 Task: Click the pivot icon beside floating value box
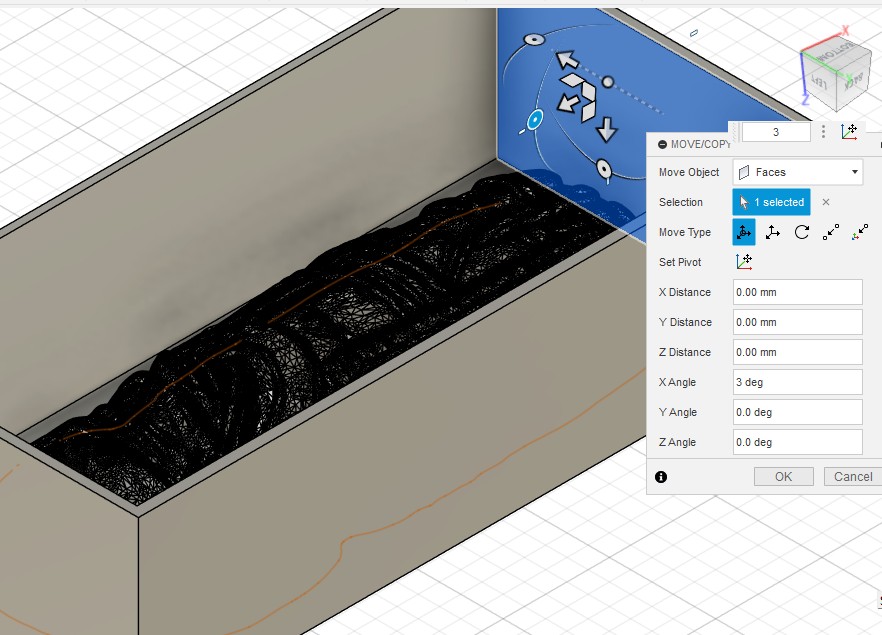point(849,132)
